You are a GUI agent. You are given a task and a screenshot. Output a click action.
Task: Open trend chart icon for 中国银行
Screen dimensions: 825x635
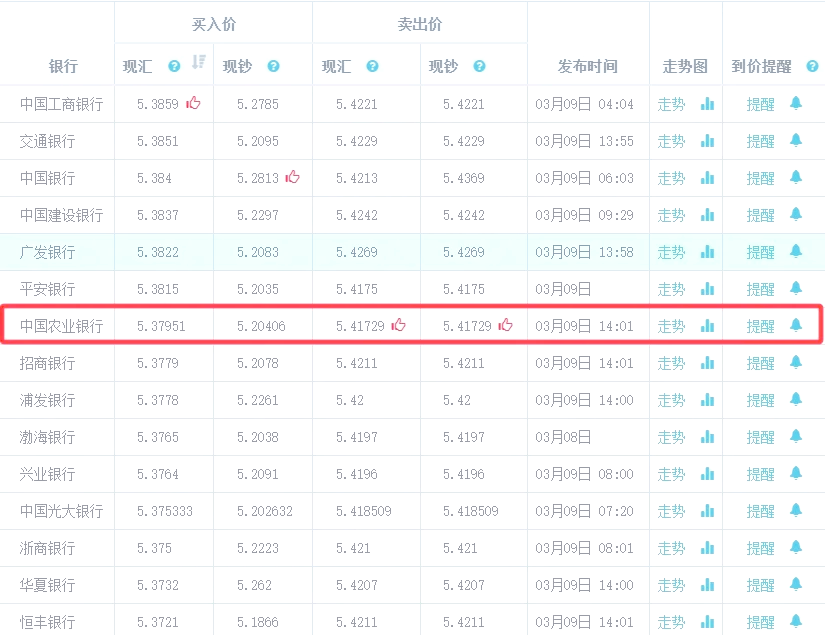708,178
